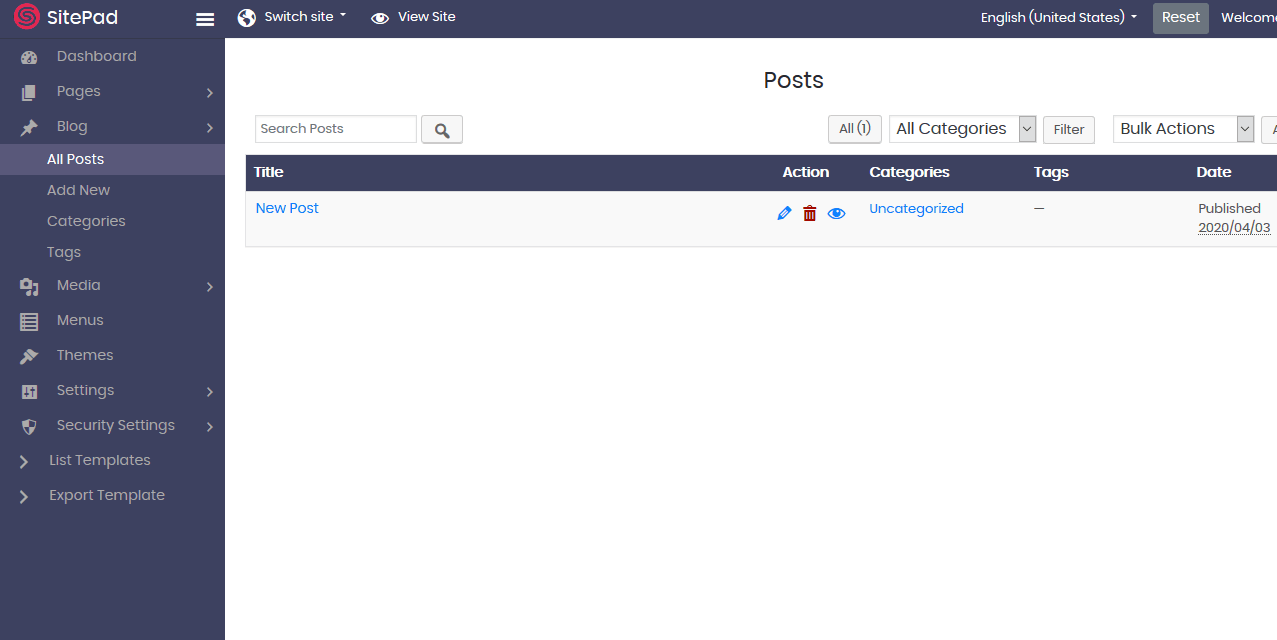Click the red trash icon to delete New Post
Viewport: 1277px width, 640px height.
[x=810, y=213]
